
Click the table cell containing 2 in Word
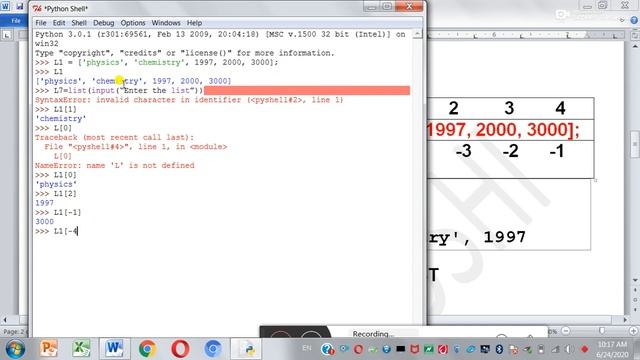pos(453,109)
